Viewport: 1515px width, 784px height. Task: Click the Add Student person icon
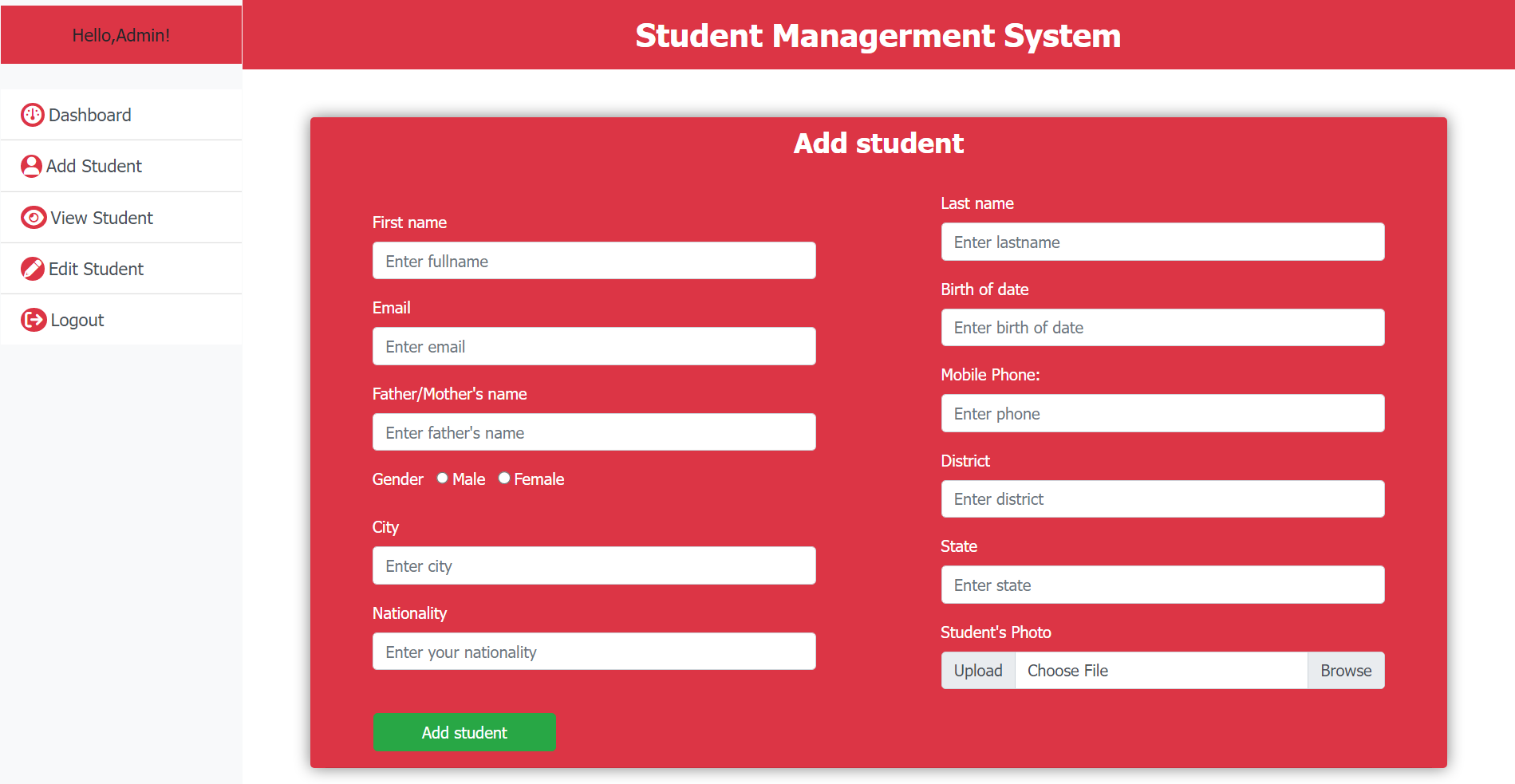point(32,166)
